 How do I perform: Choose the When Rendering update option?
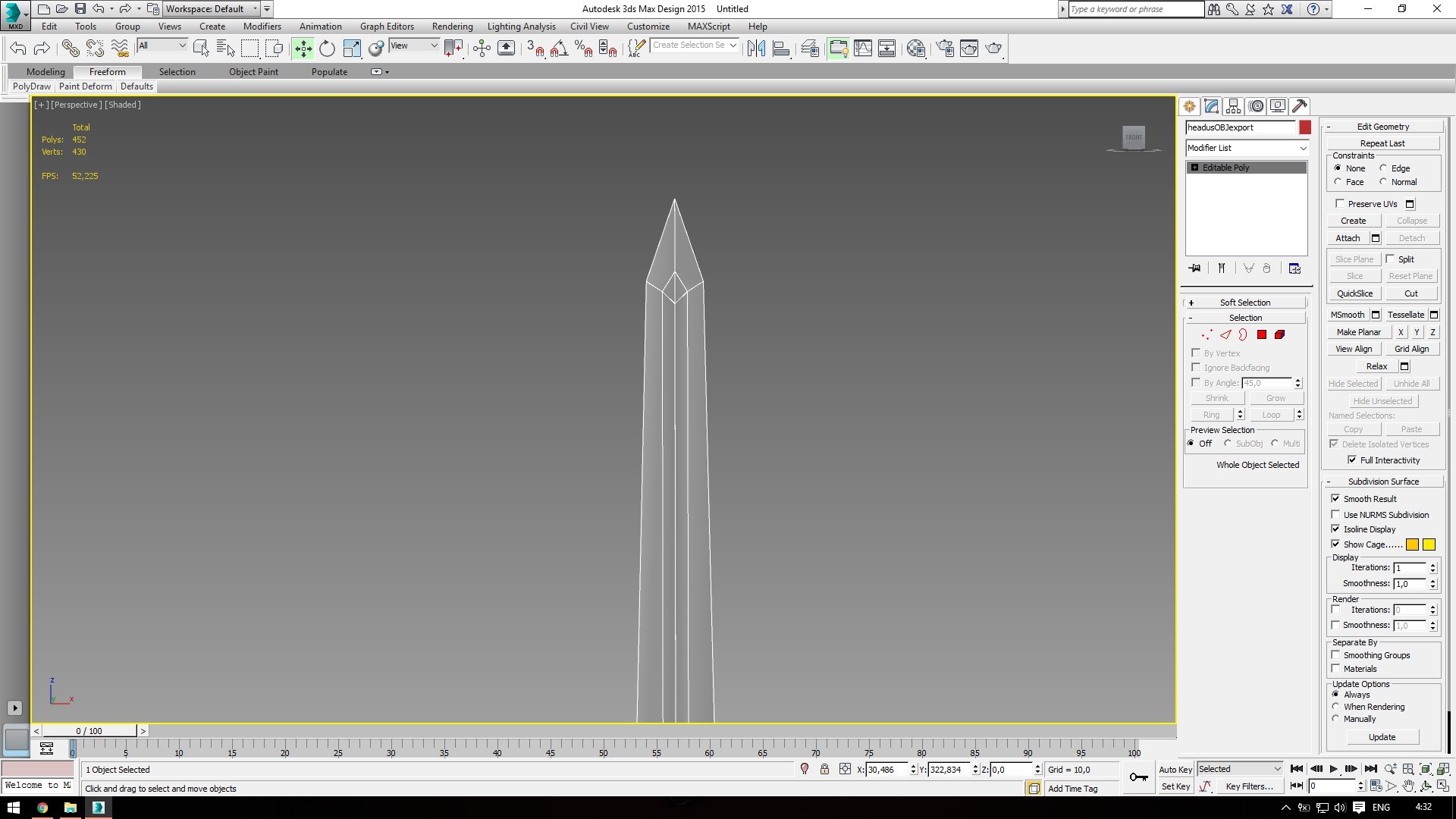(1336, 706)
